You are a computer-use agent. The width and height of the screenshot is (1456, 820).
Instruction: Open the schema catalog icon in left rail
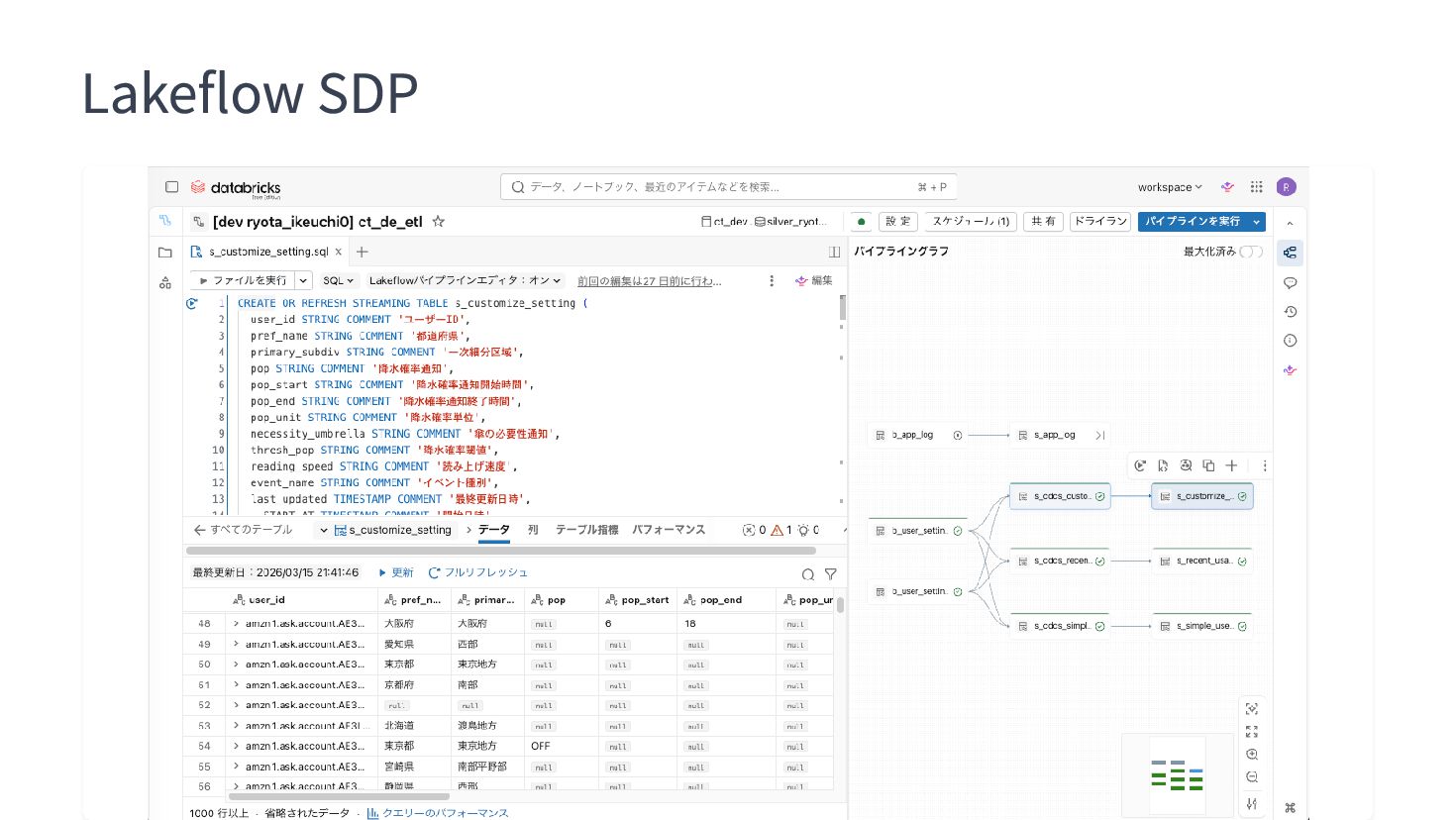(x=165, y=283)
